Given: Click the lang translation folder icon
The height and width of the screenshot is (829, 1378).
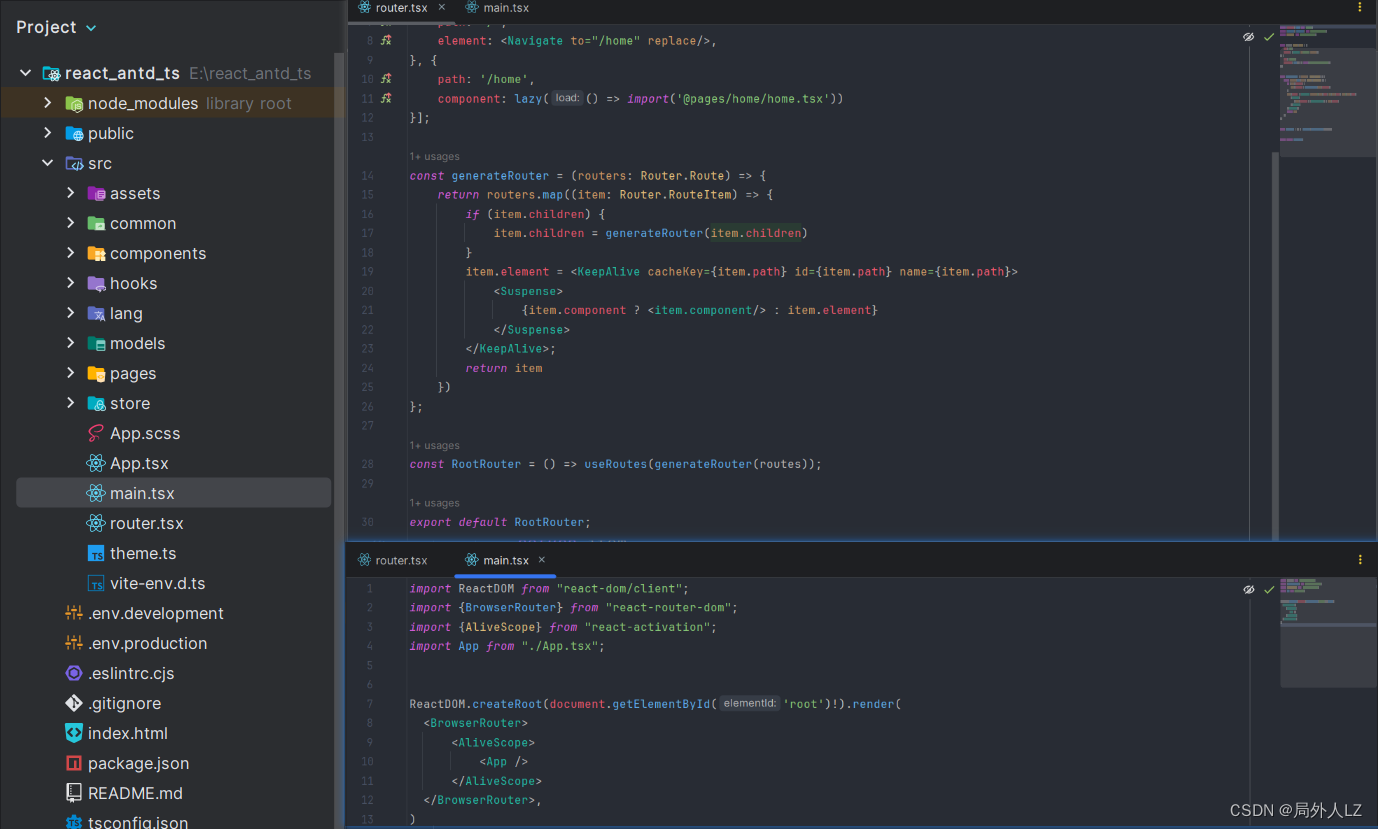Looking at the screenshot, I should [x=96, y=313].
